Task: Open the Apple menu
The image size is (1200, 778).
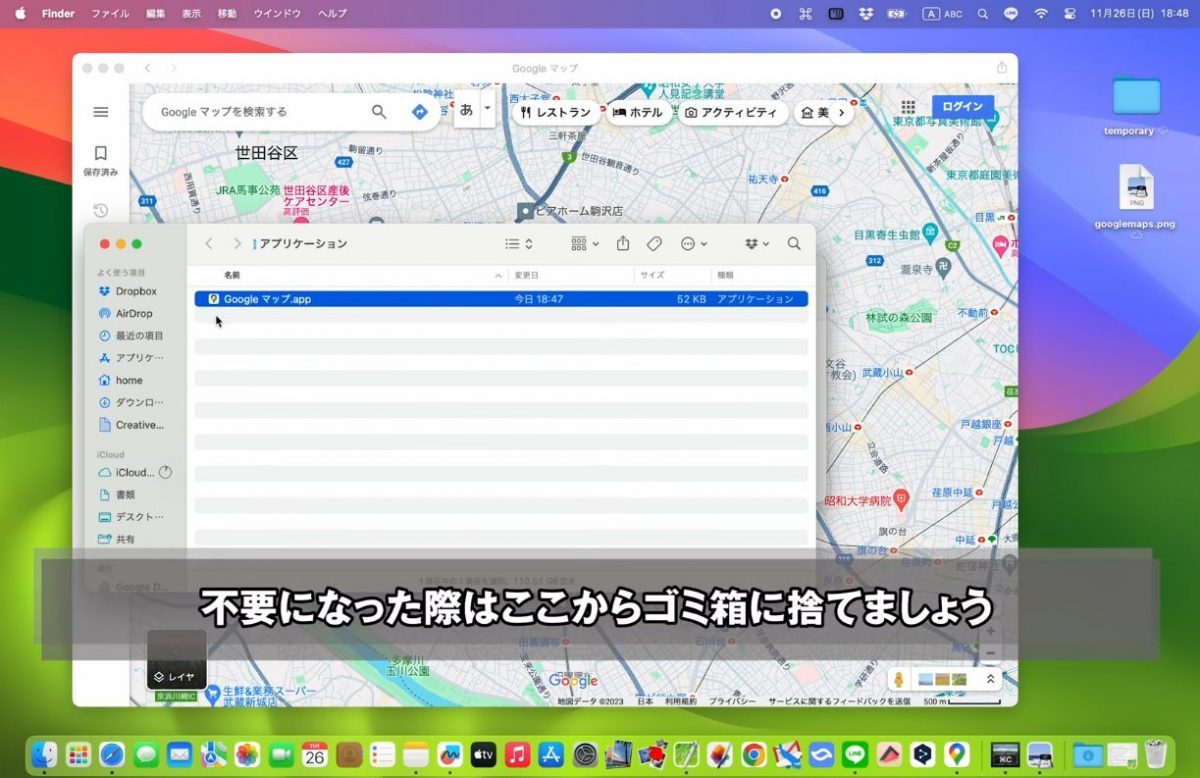Action: (20, 14)
